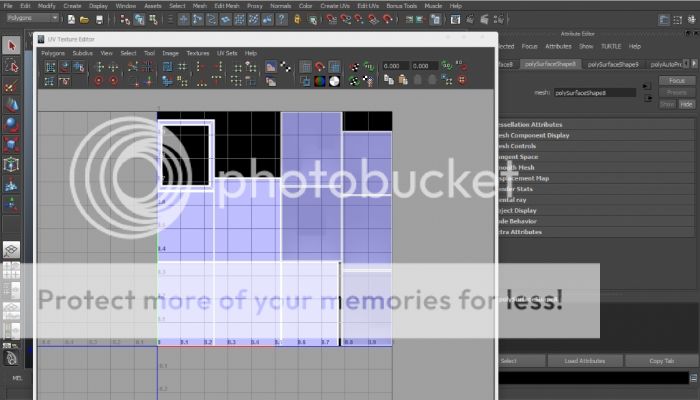Open the Attributes menu in the Attribute Editor
700x400 pixels.
pos(558,46)
